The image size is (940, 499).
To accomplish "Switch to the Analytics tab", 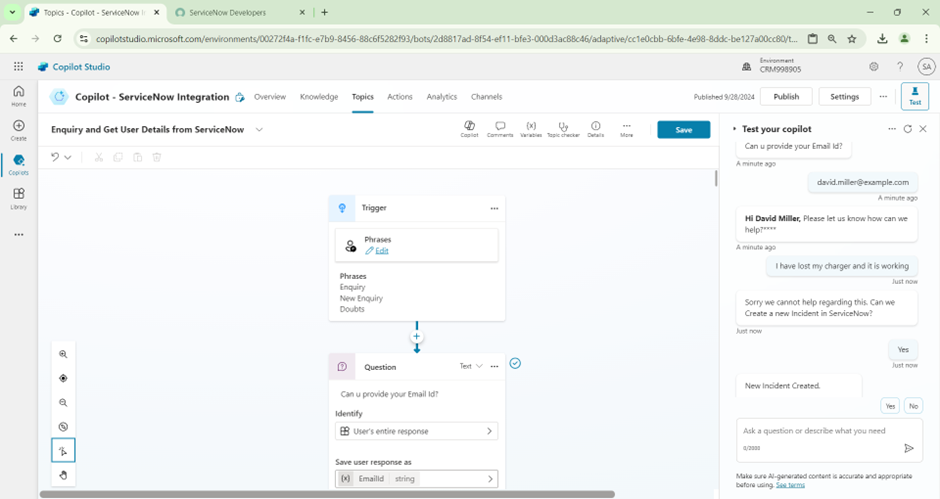I will (441, 97).
